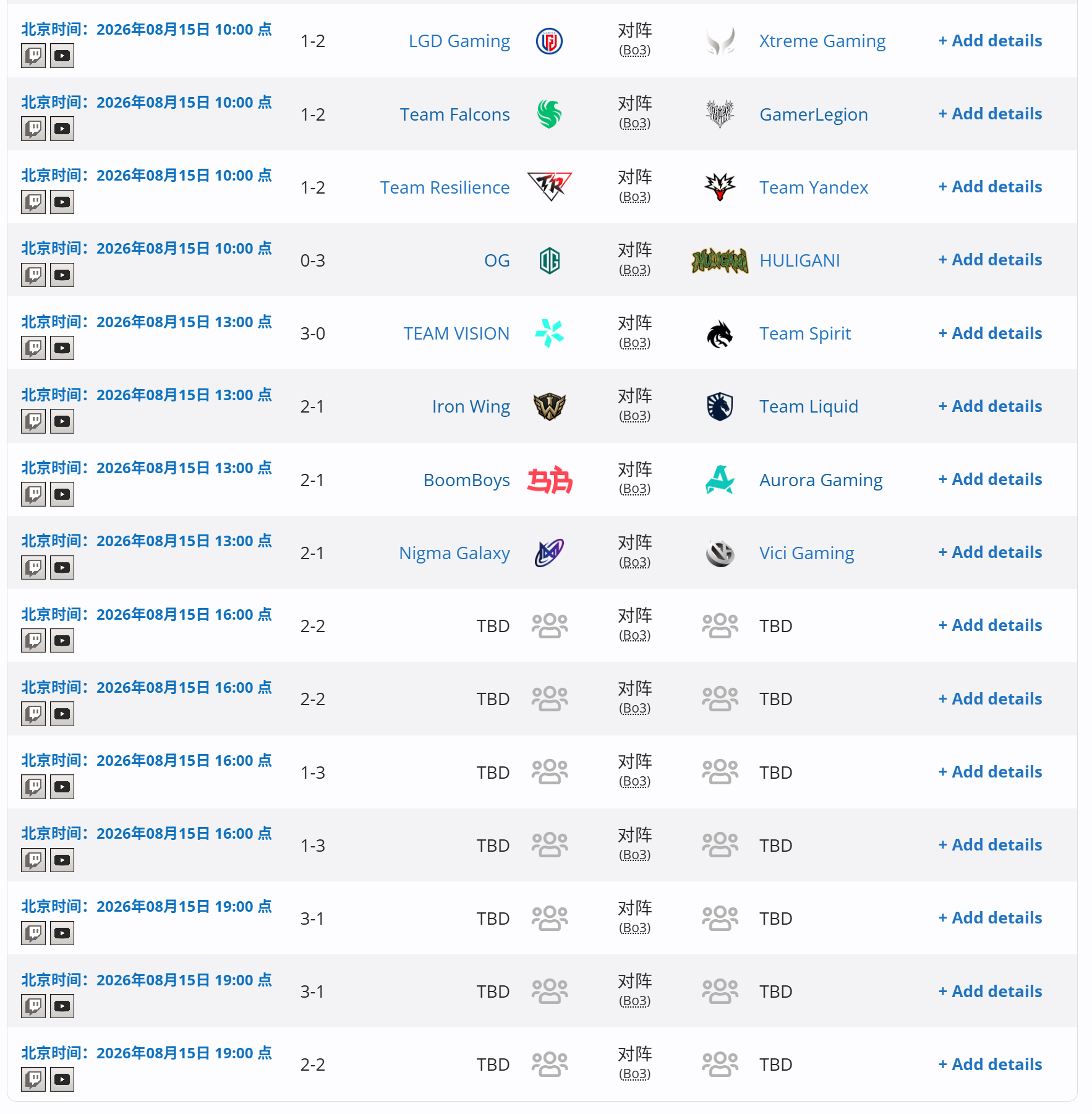Open Twitch stream for LGD Gaming match
The height and width of the screenshot is (1114, 1092).
coord(33,56)
